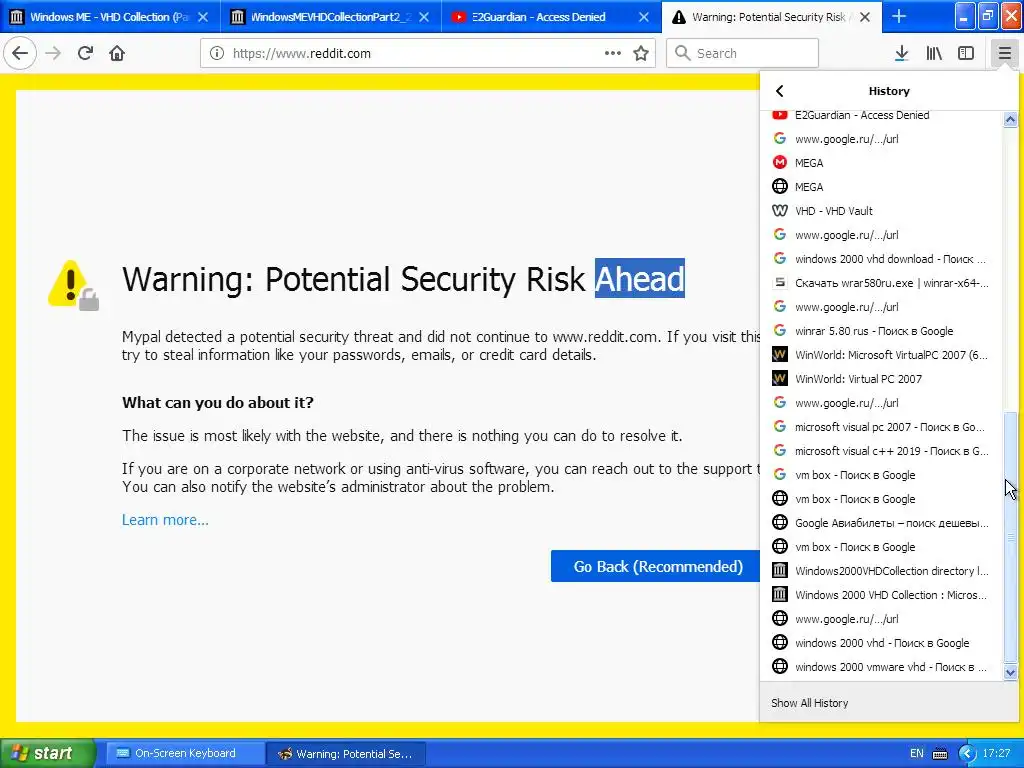Click the taskbar clock 17:27

tap(996, 754)
